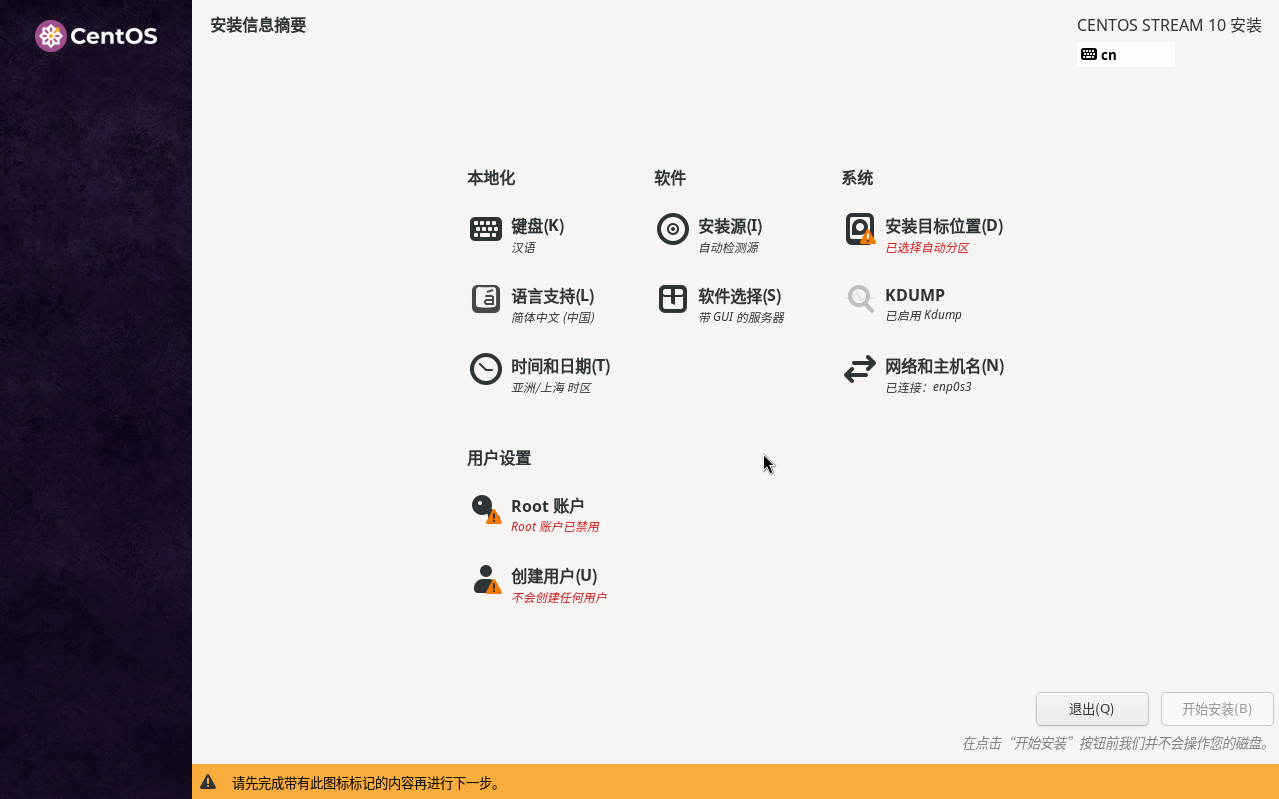
Task: Open the 键盘(K) label
Action: (x=538, y=226)
